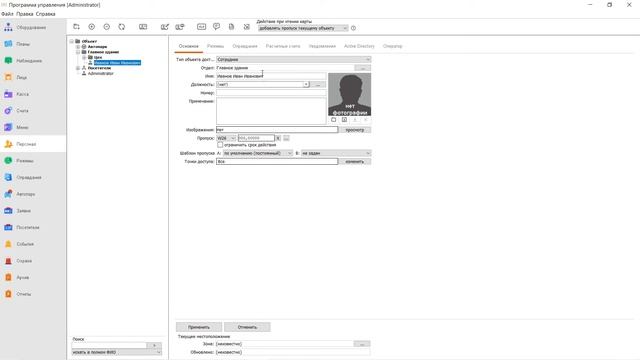640x360 pixels.
Task: Click the plus-circle add toolbar icon
Action: point(91,27)
